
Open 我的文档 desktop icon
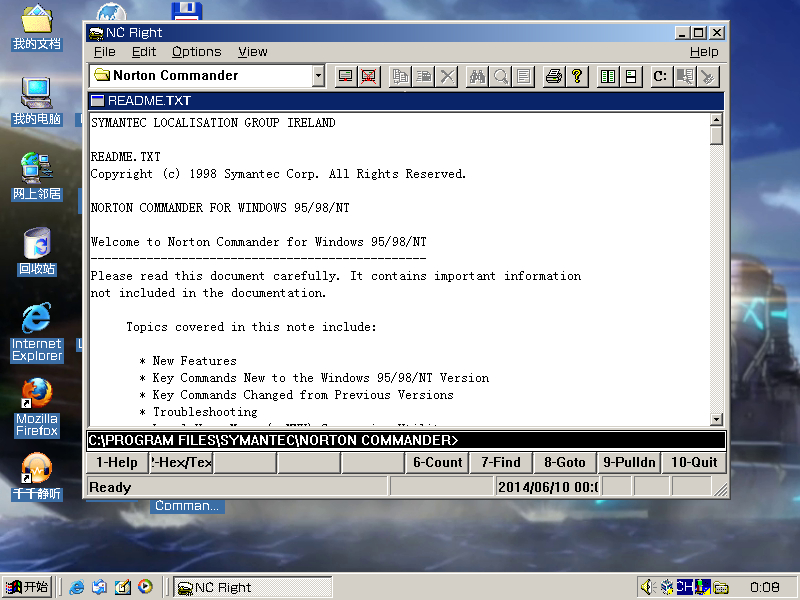click(x=37, y=28)
